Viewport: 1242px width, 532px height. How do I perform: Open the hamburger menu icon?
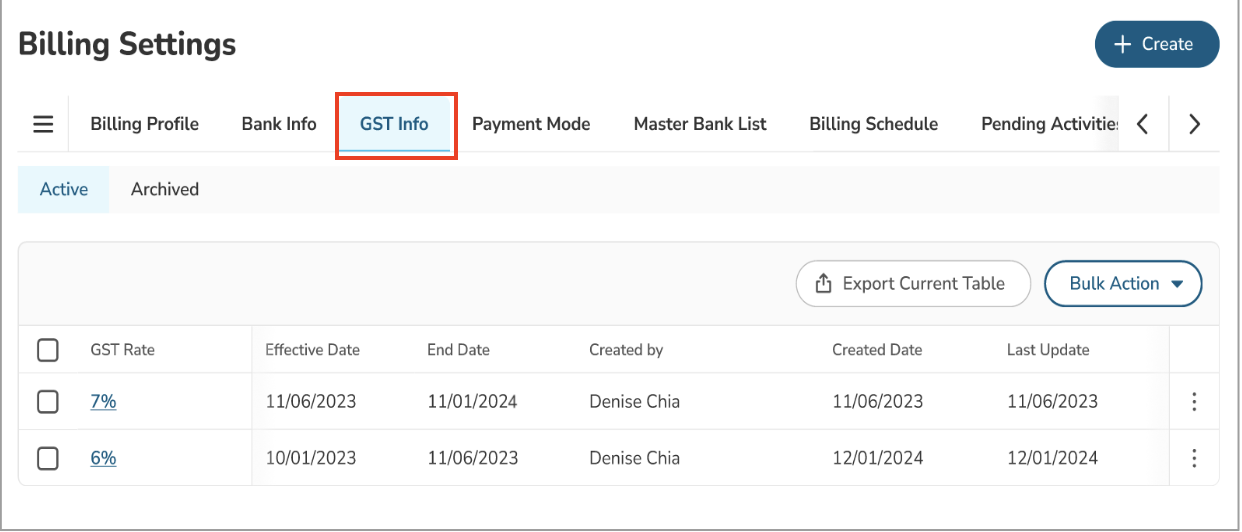coord(43,124)
